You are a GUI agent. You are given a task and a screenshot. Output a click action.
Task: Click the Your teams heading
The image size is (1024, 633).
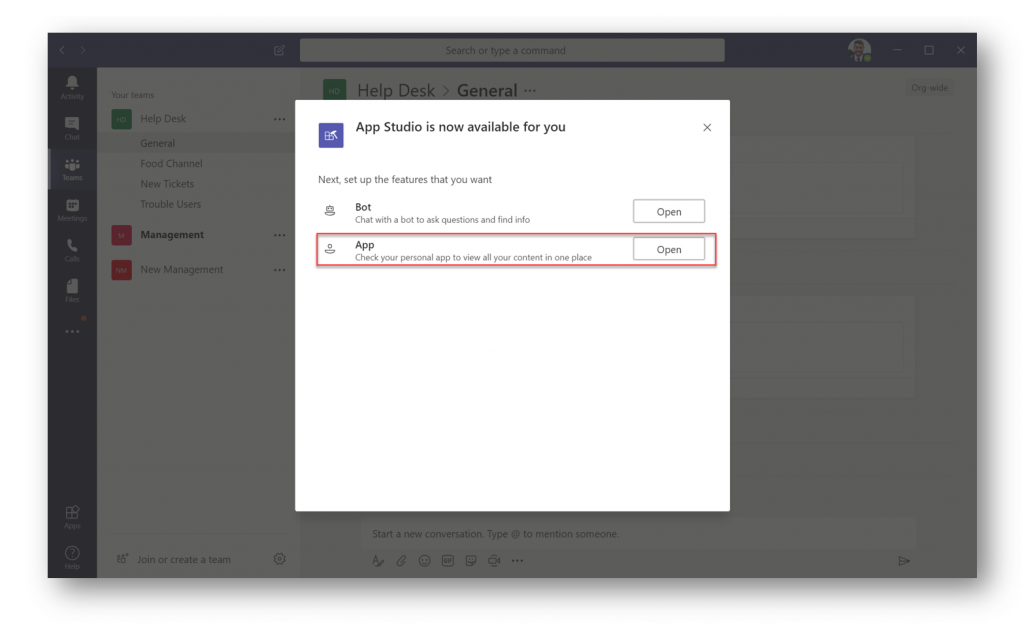click(x=133, y=95)
